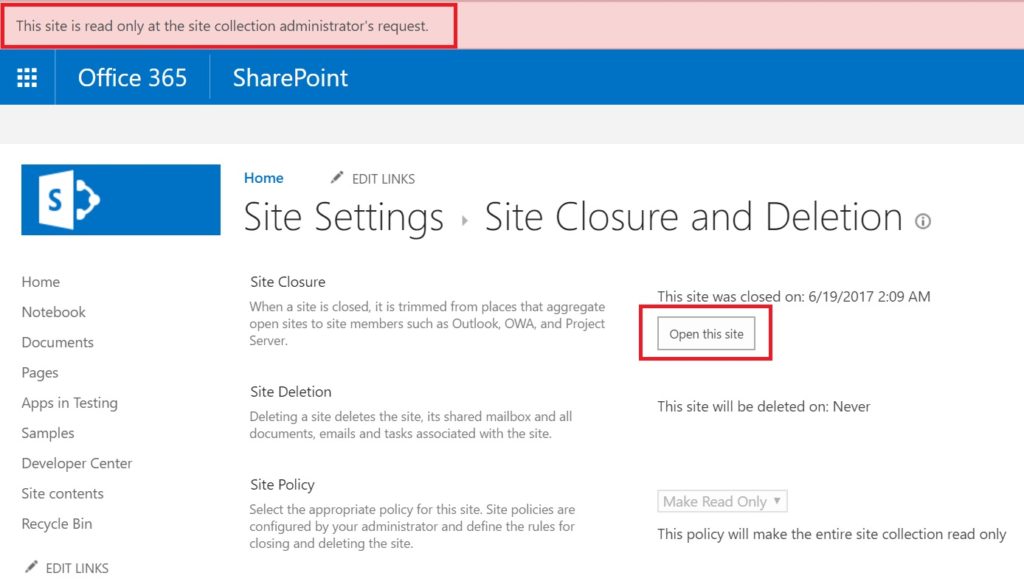
Task: Expand the Make Read Only policy dropdown
Action: click(722, 501)
